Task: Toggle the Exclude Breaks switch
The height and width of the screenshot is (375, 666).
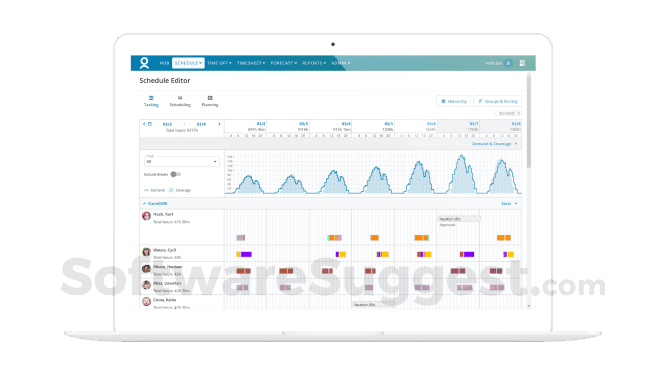Action: tap(175, 174)
